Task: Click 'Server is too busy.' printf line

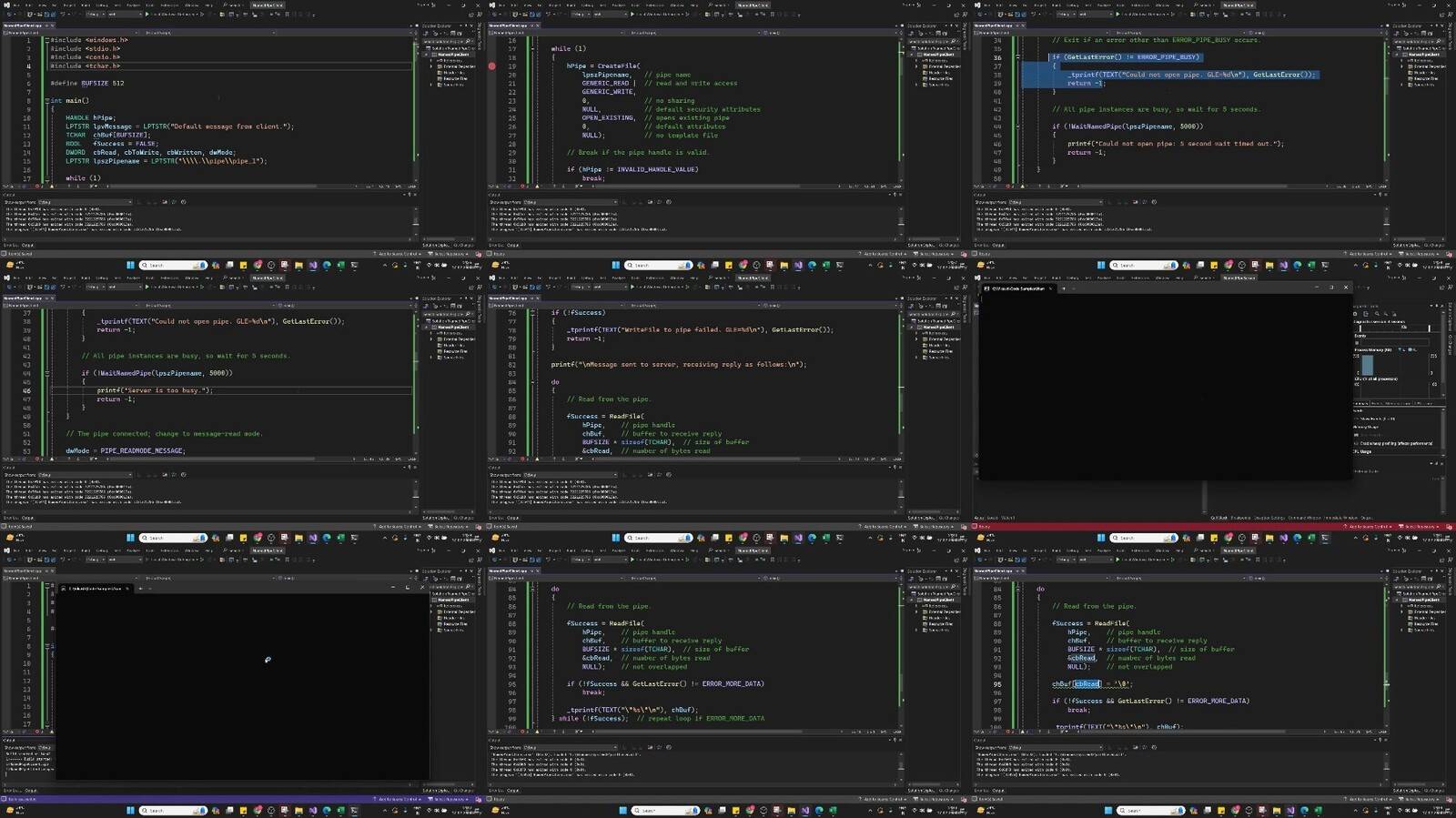Action: point(155,390)
